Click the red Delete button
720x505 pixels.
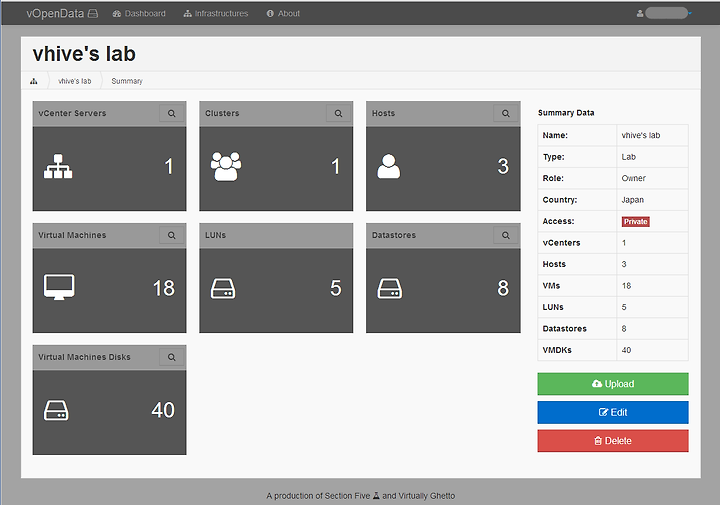(613, 441)
